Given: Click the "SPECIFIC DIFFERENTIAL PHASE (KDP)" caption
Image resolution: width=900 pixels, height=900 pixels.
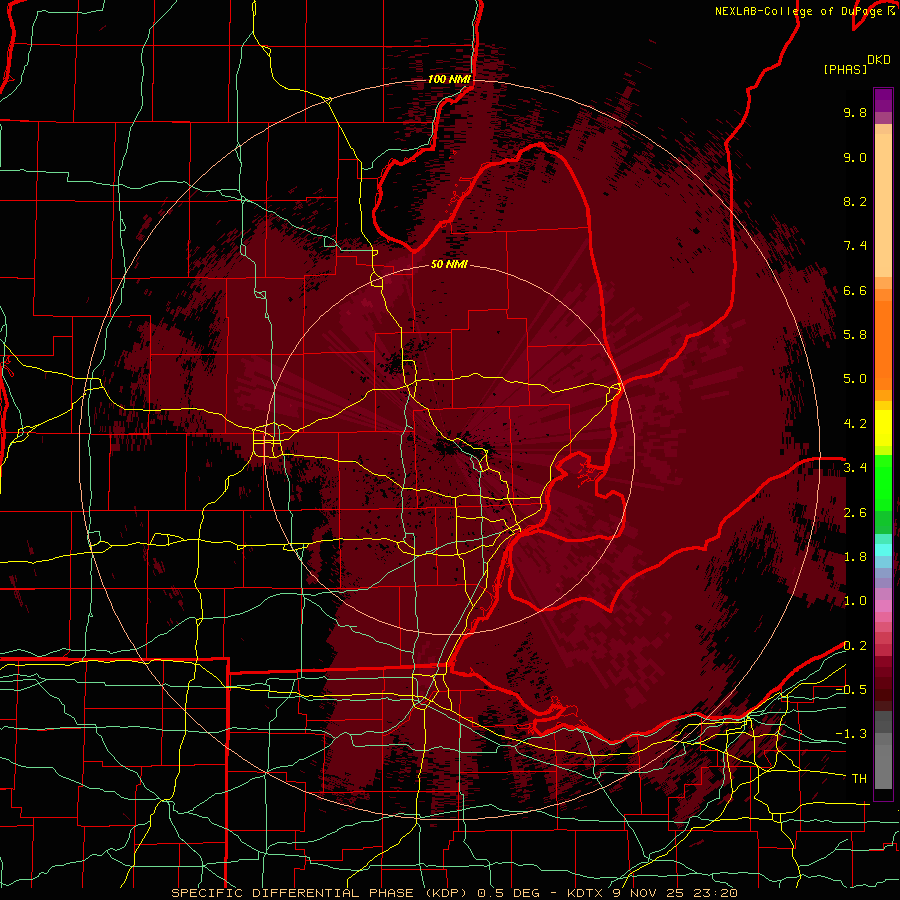Looking at the screenshot, I should pos(320,893).
